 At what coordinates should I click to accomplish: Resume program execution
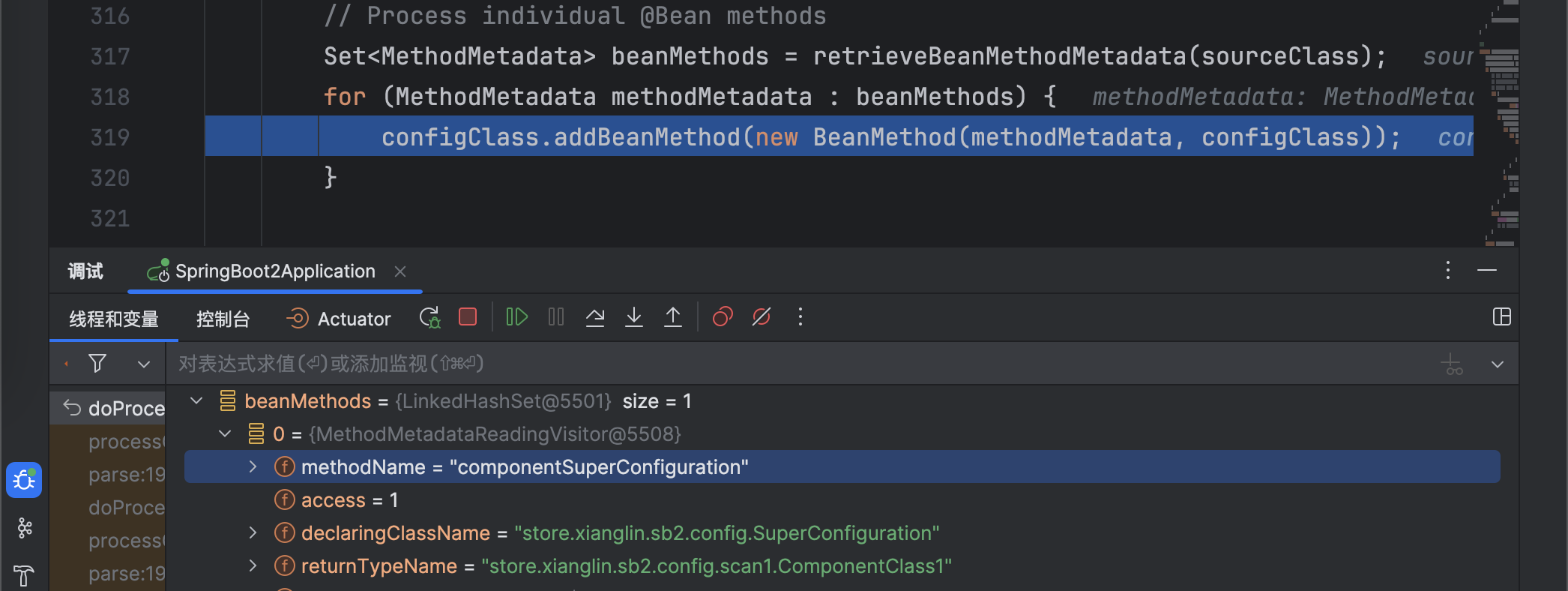(x=517, y=317)
